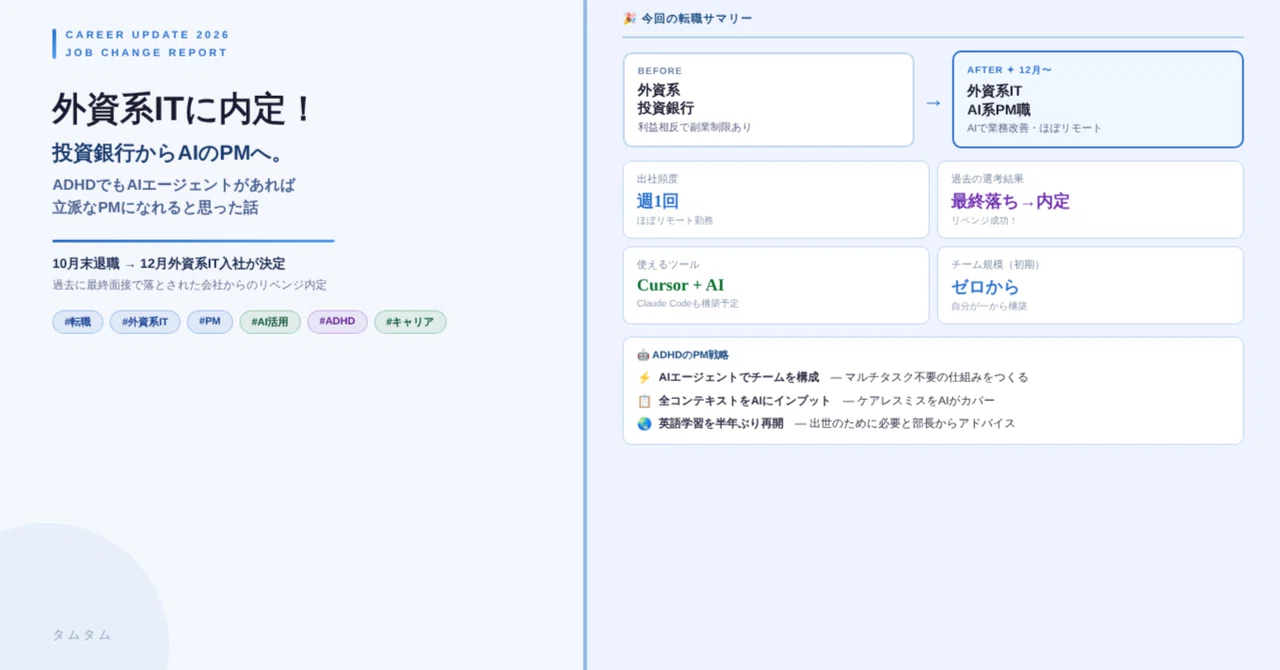Click the purple #ADHD tag

[x=337, y=322]
